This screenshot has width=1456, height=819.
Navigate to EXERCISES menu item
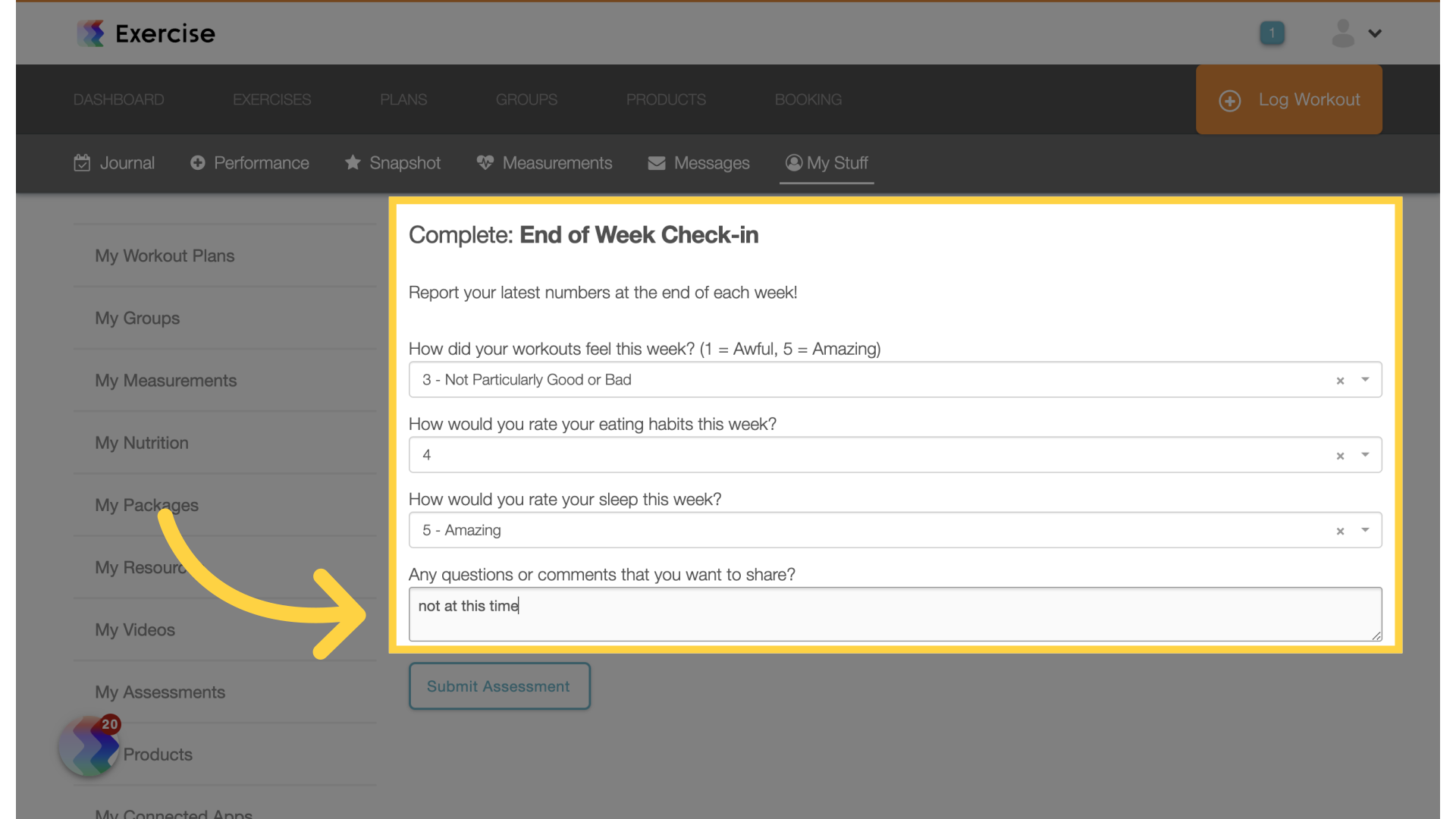[272, 99]
